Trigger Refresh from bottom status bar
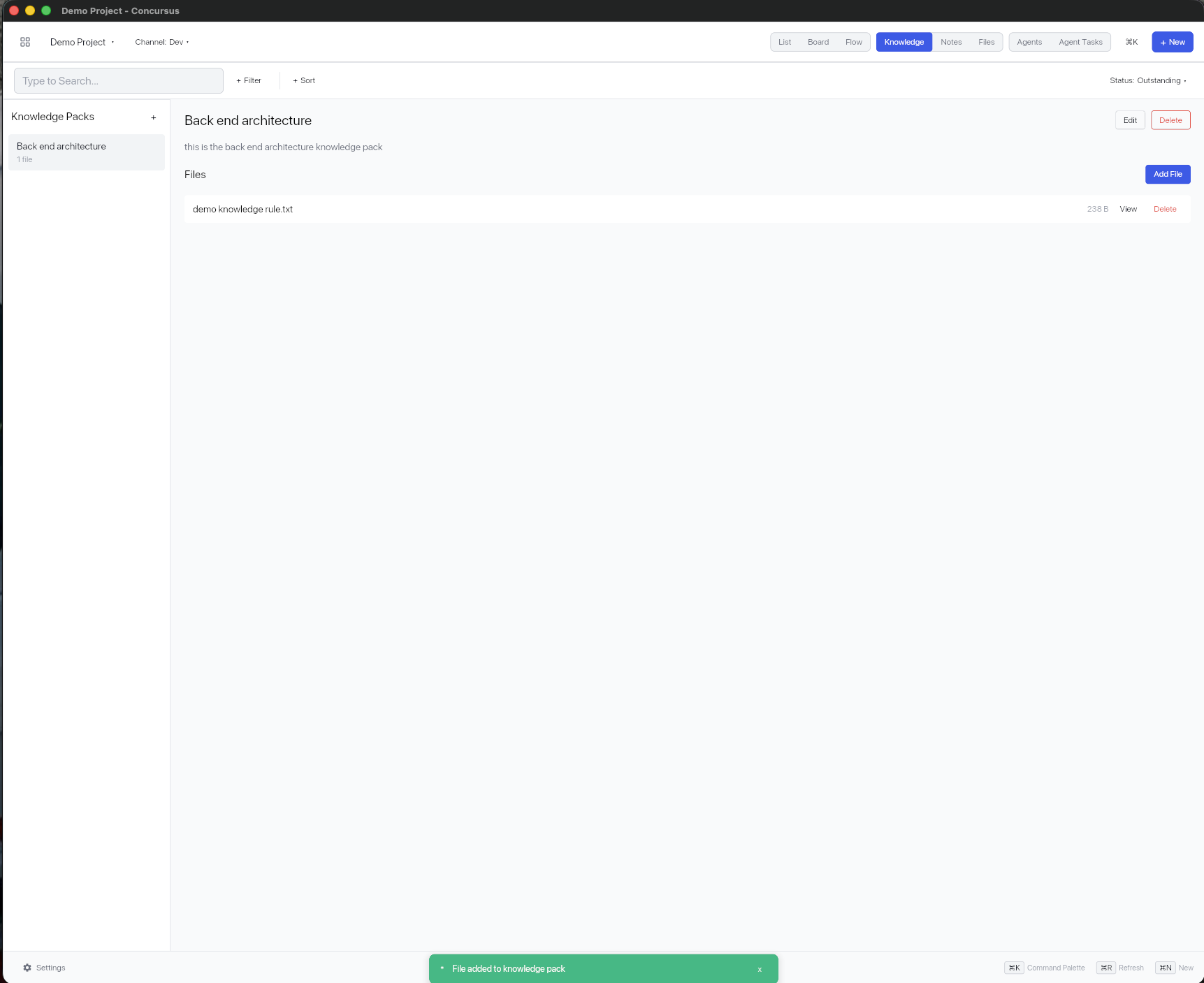The width and height of the screenshot is (1204, 983). (x=1131, y=968)
